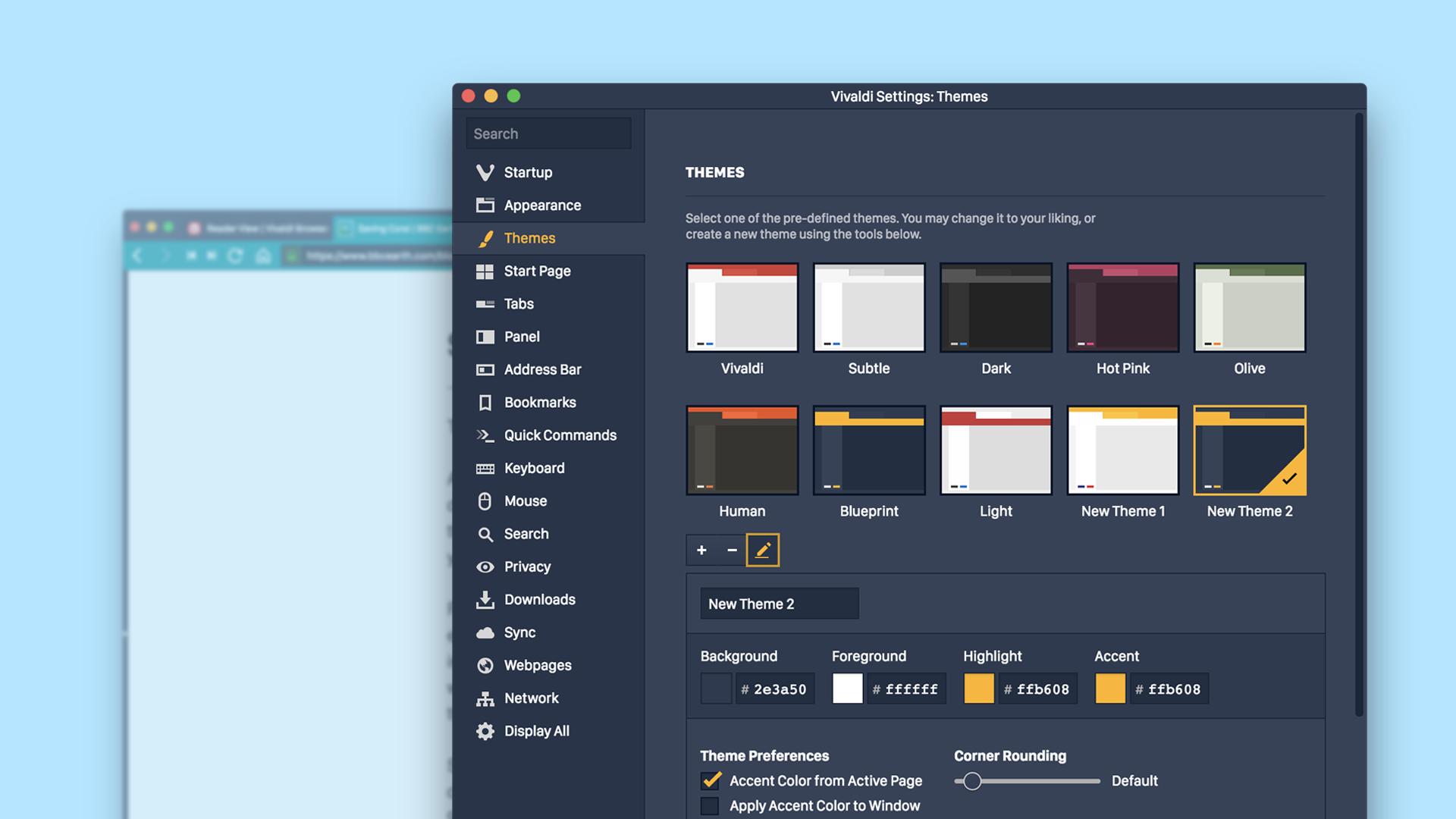Click the Bookmarks ribbon icon
The image size is (1456, 819).
(485, 402)
